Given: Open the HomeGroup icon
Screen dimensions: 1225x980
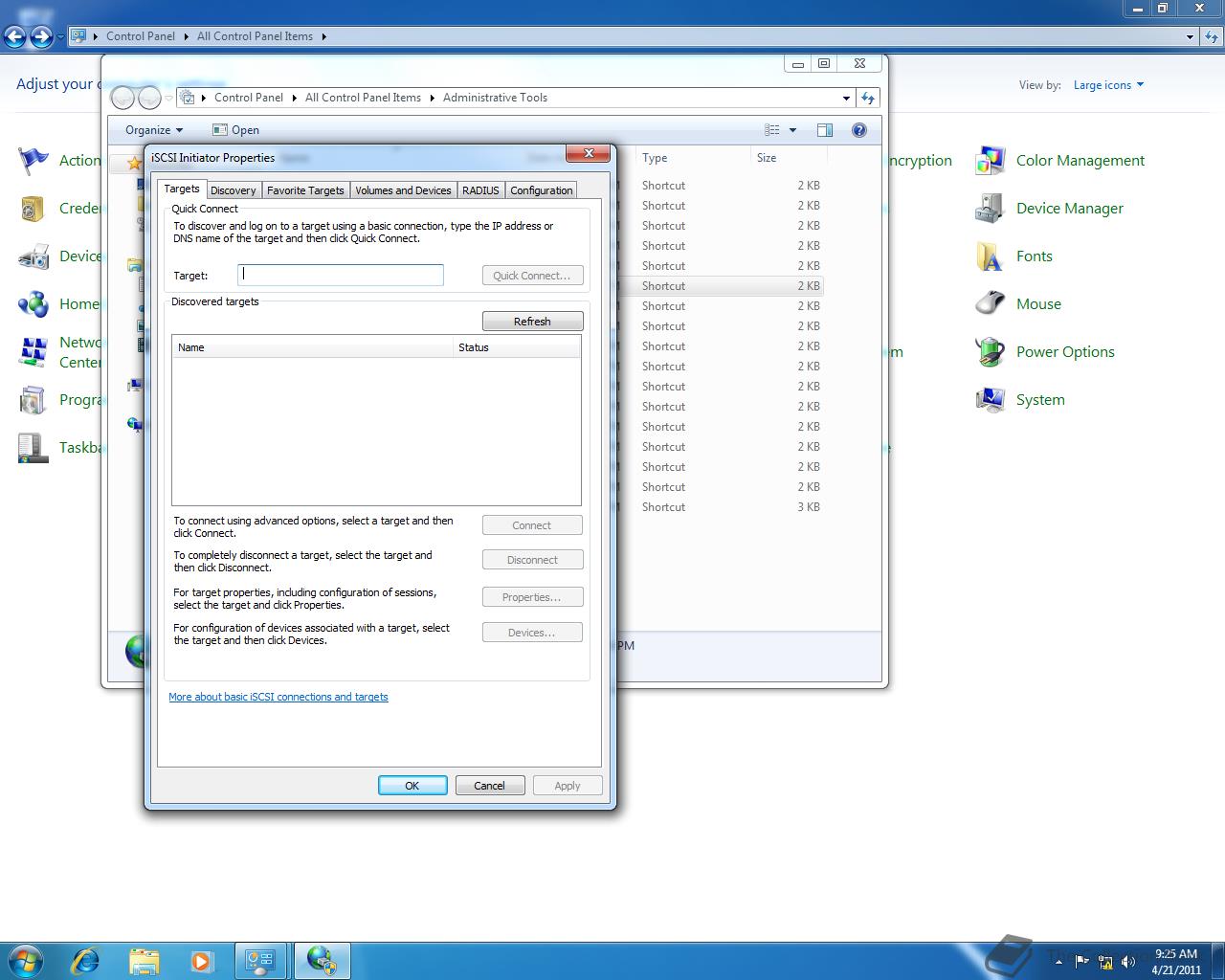Looking at the screenshot, I should click(x=33, y=304).
